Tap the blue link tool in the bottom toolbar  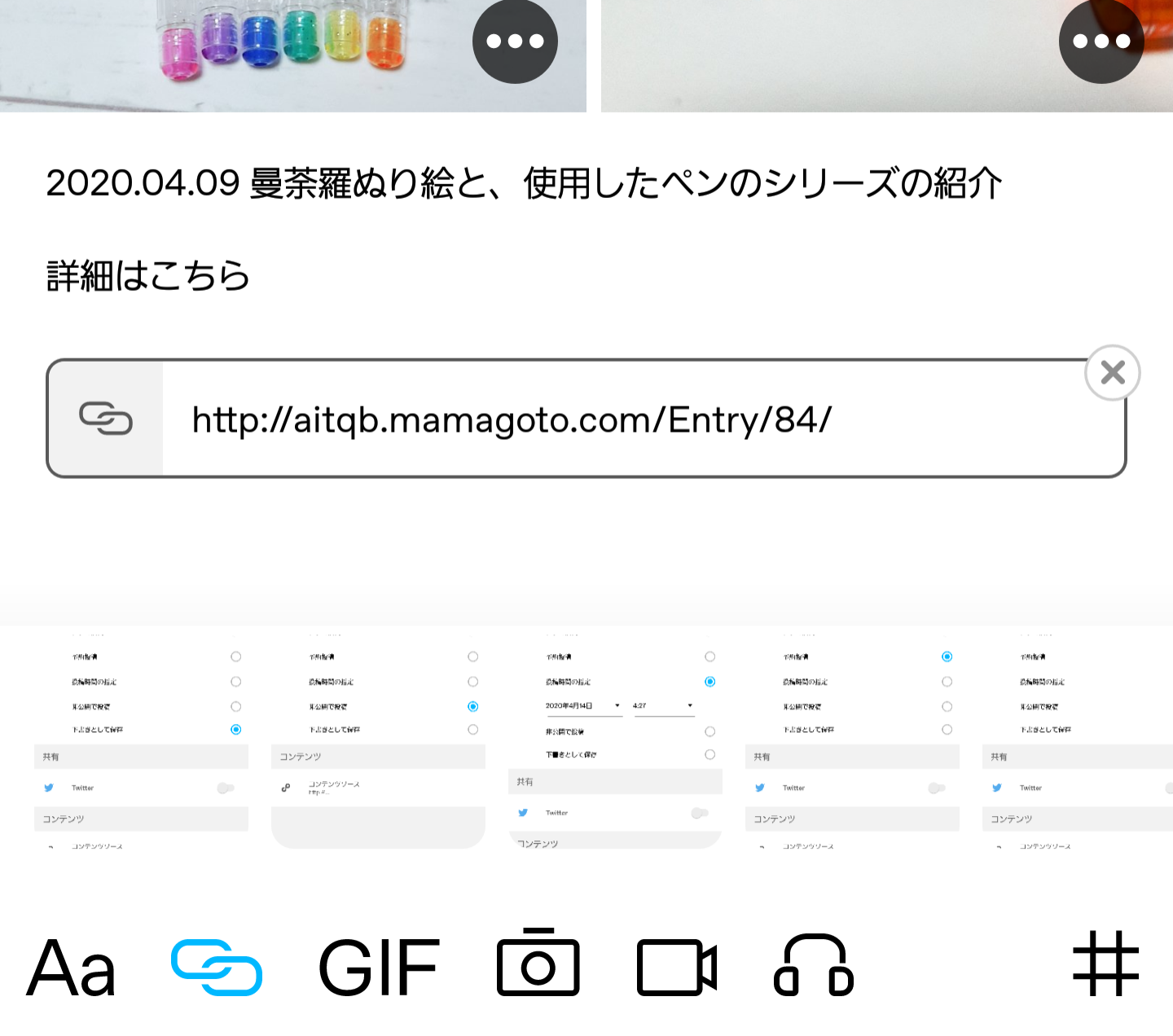pos(217,968)
